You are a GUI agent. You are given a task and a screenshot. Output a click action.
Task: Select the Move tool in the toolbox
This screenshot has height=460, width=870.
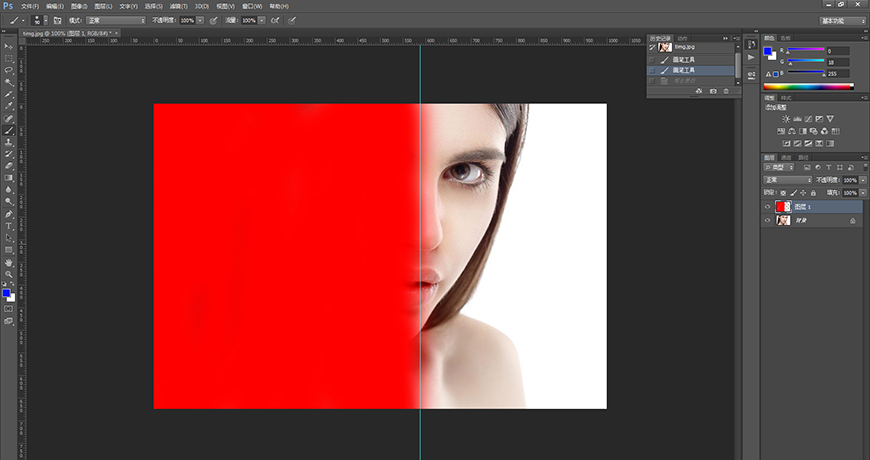pos(9,47)
